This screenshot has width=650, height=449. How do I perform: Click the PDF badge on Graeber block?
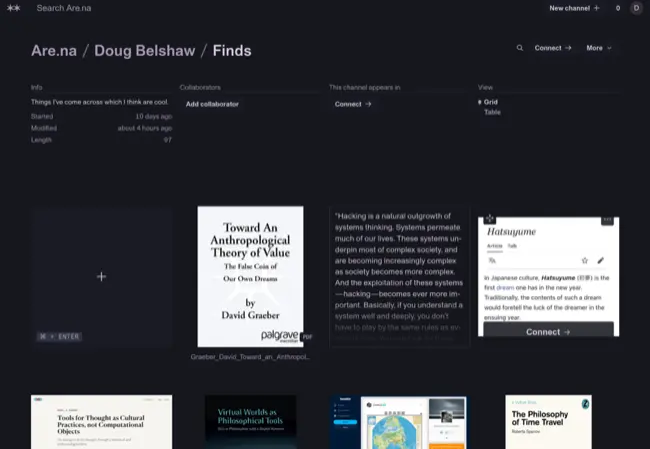[307, 337]
